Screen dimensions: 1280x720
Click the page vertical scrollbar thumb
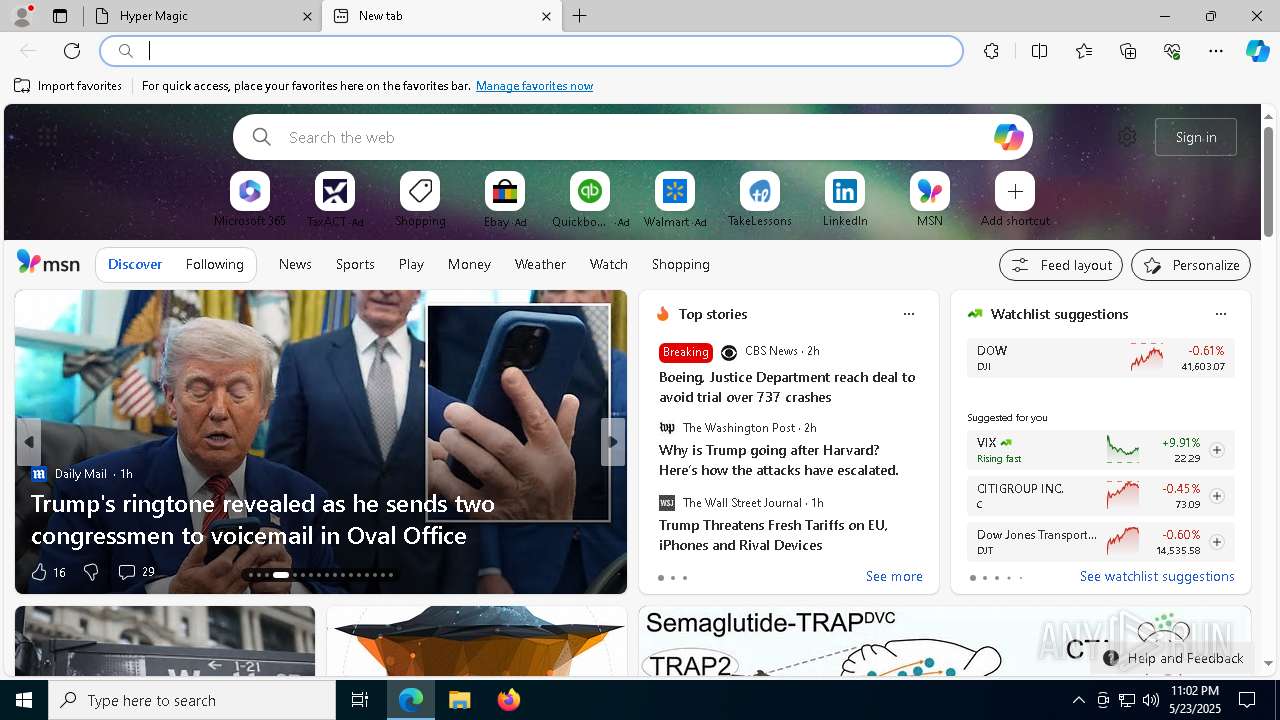pyautogui.click(x=1268, y=182)
